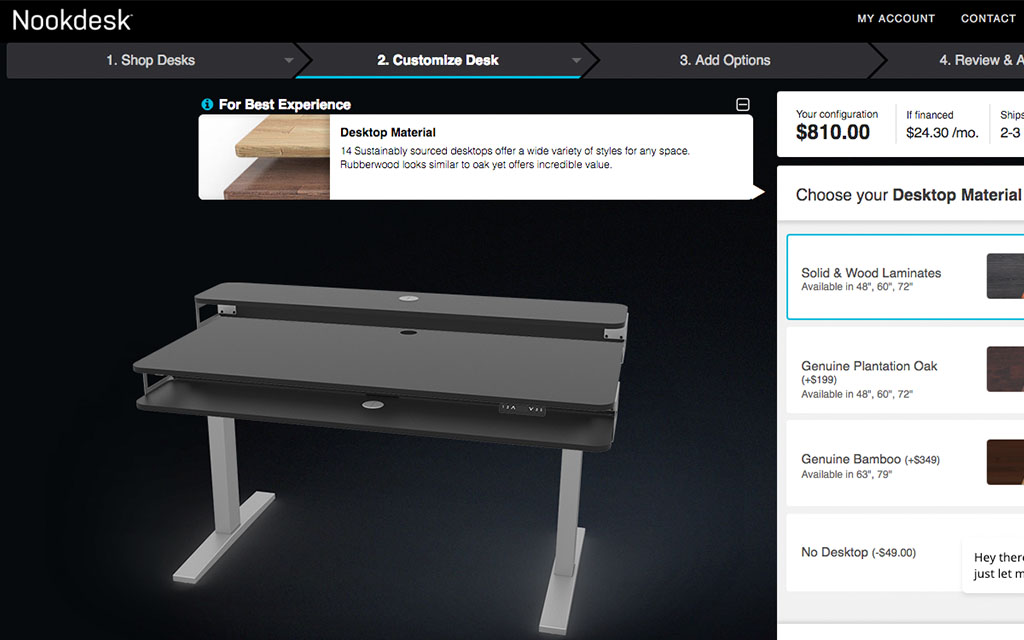Select the Plantation Oak texture swatch
This screenshot has width=1024, height=640.
click(1005, 369)
